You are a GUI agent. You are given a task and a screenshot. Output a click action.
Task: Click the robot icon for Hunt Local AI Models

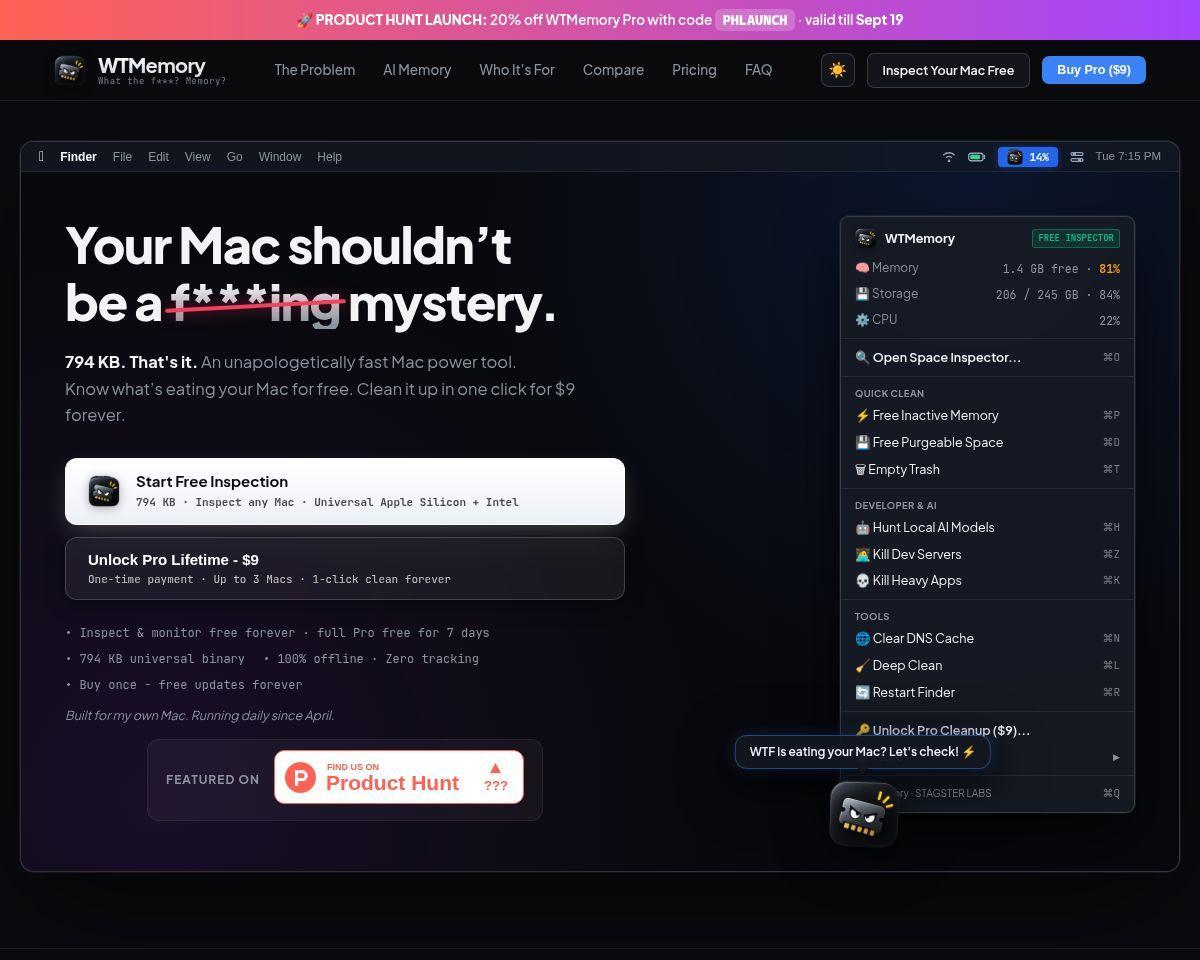pyautogui.click(x=862, y=528)
